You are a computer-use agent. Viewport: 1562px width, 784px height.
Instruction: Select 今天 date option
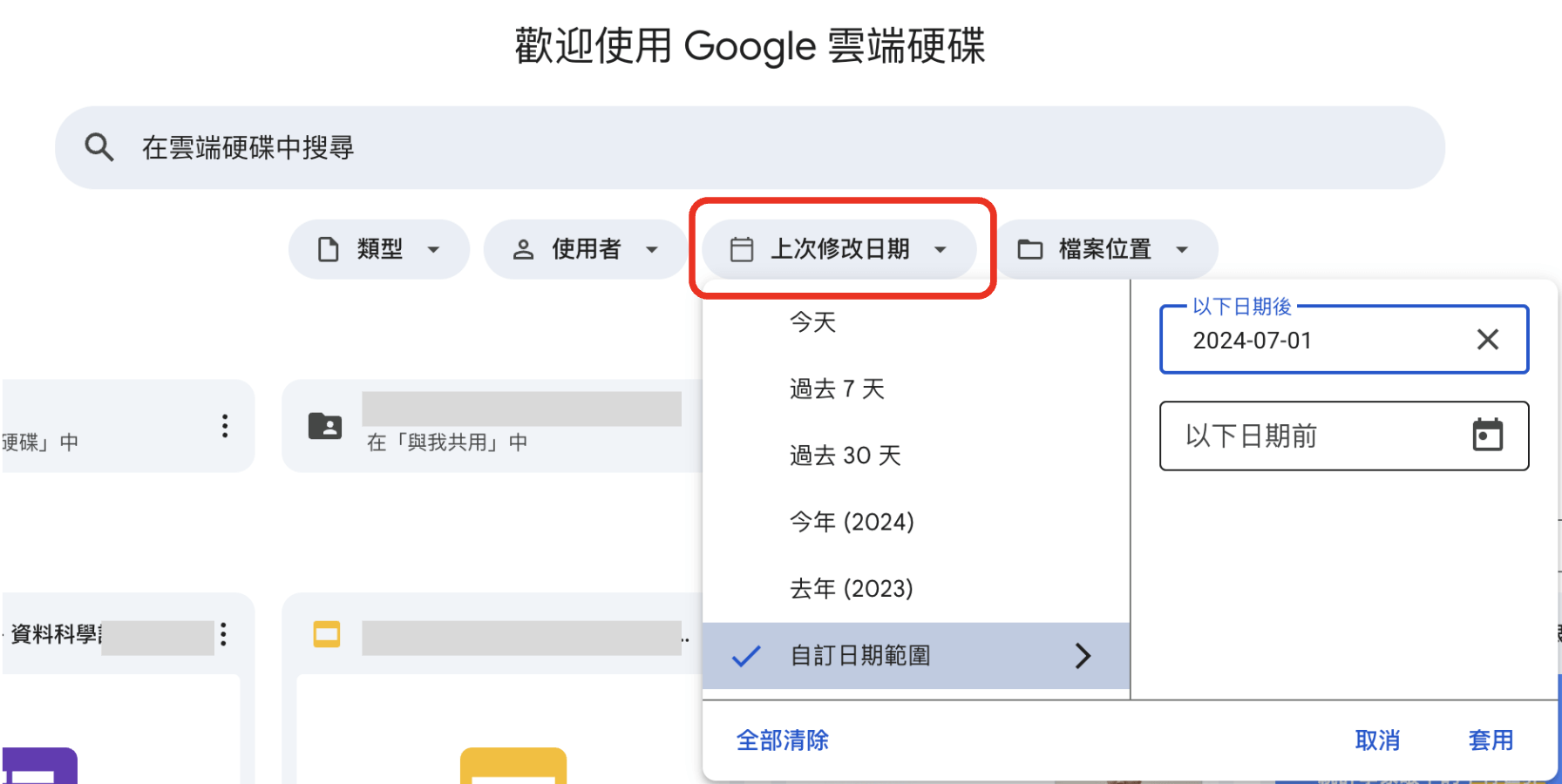[x=916, y=322]
